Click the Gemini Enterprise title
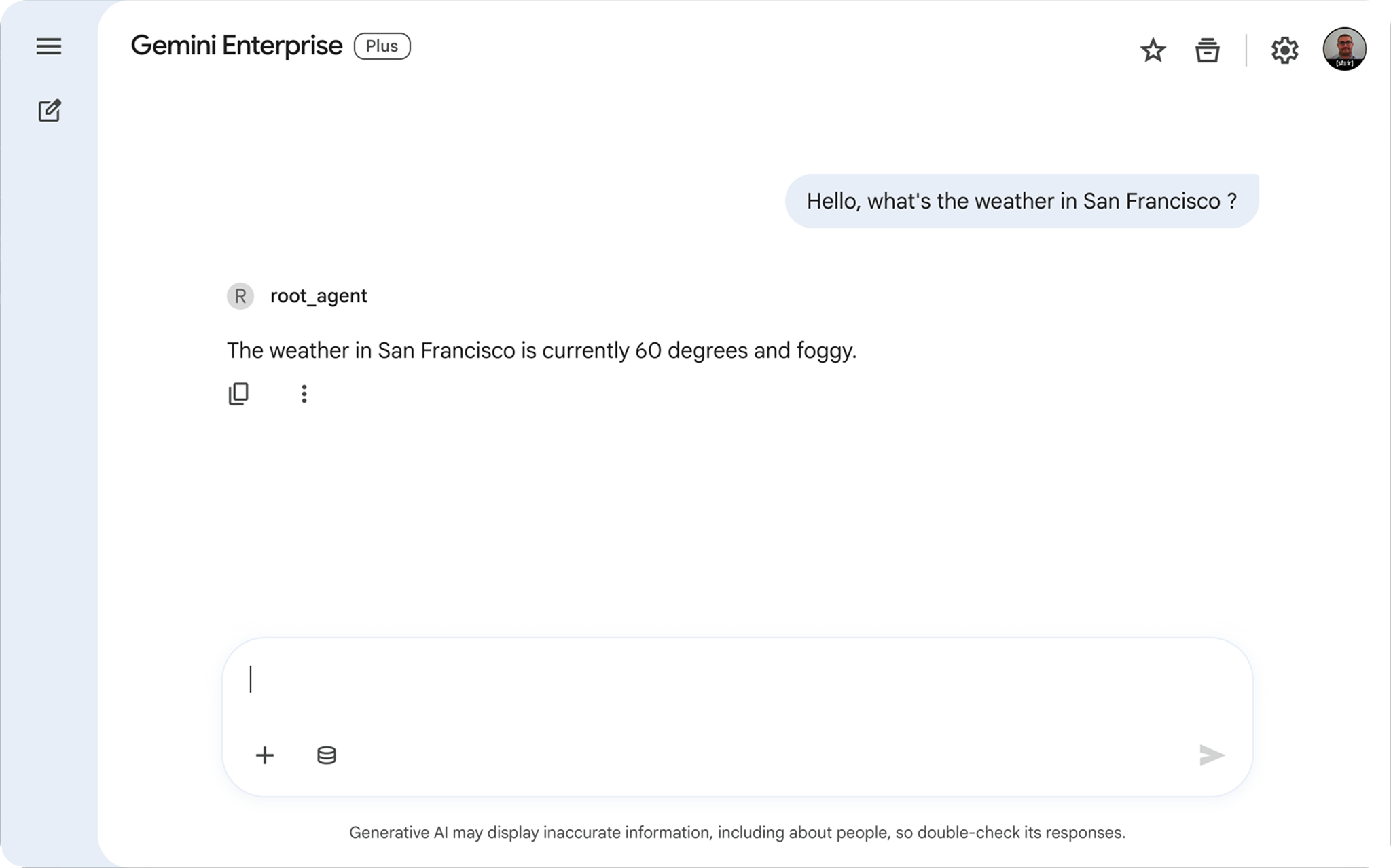 [x=236, y=46]
